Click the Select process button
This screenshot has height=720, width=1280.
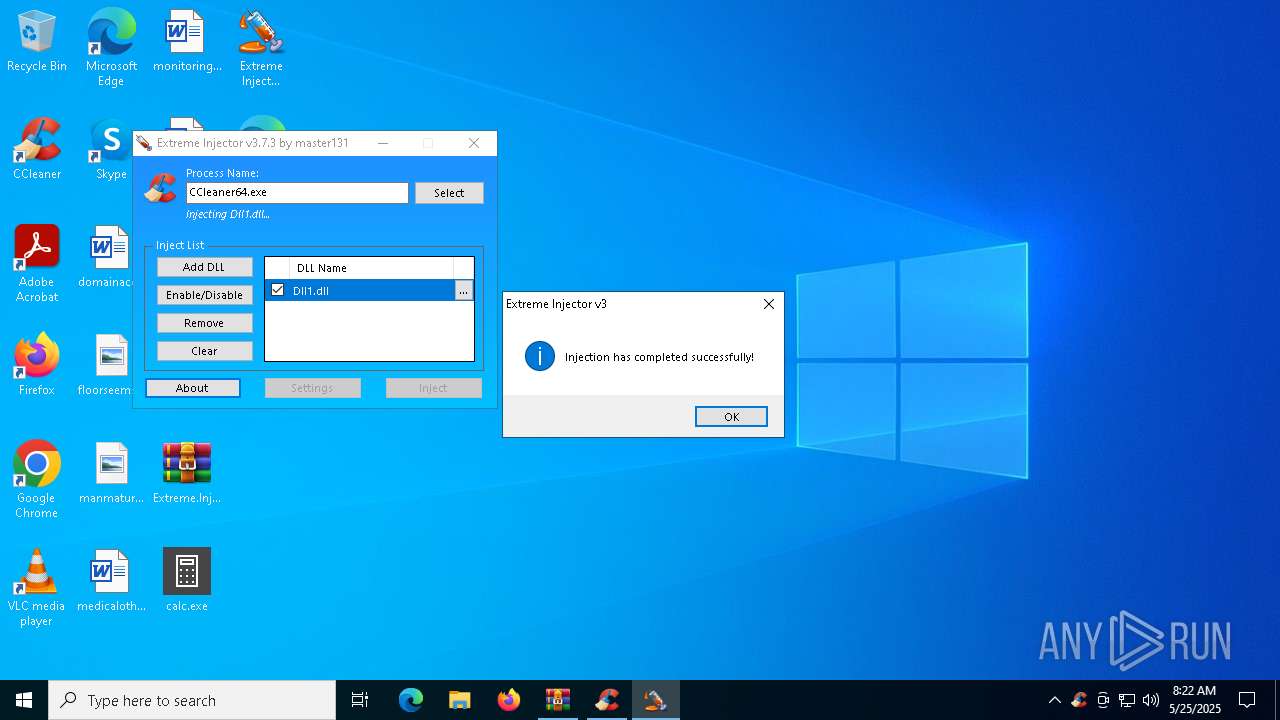pyautogui.click(x=449, y=193)
